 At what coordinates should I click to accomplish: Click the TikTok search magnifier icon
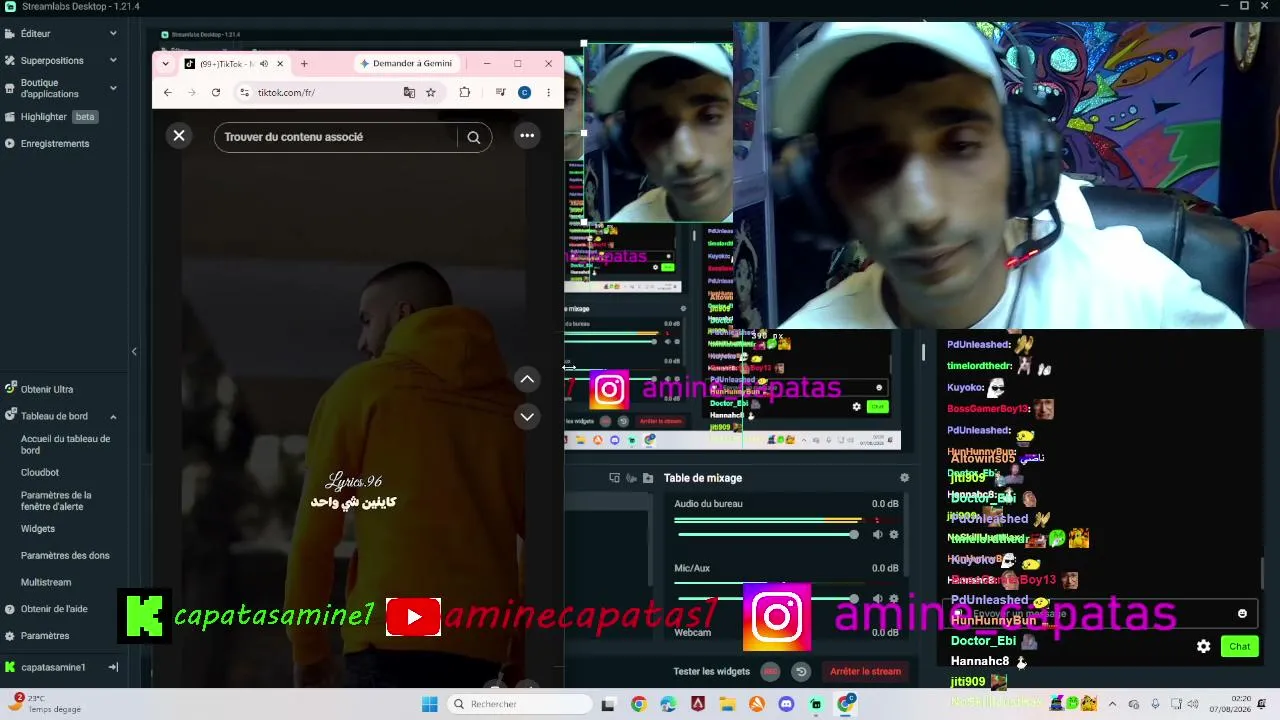point(474,137)
